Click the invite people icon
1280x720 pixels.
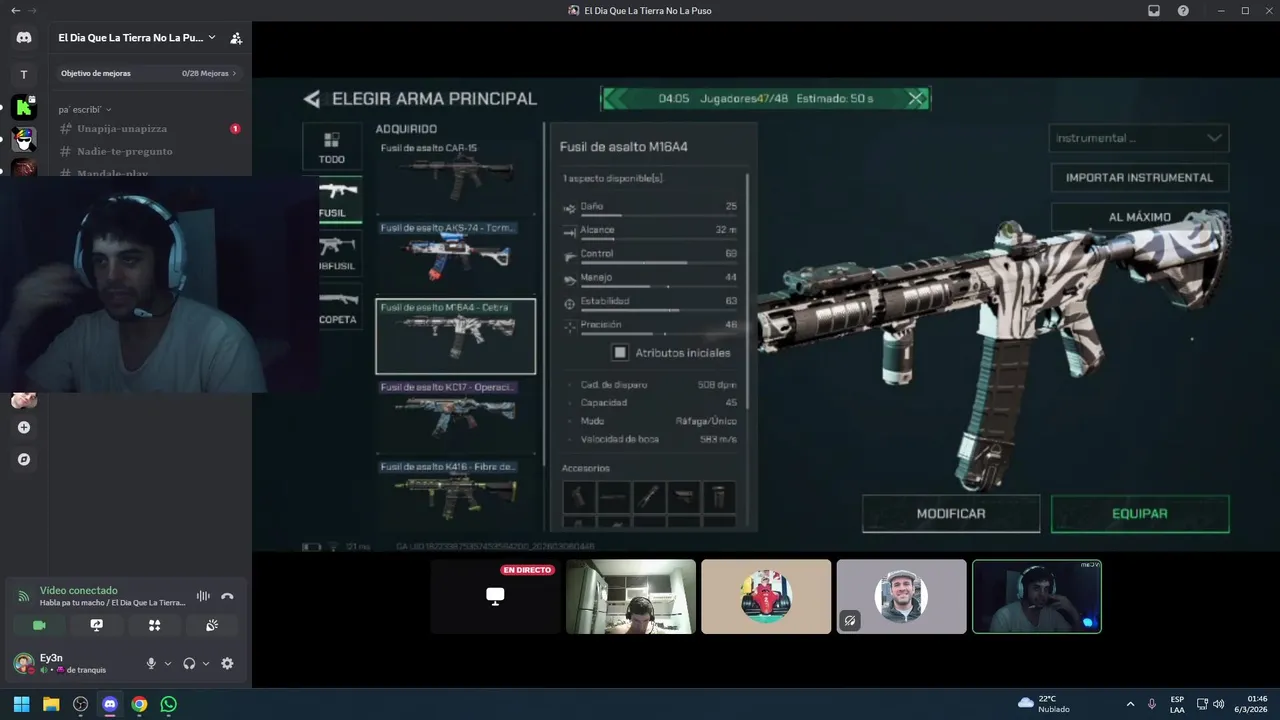coord(236,38)
